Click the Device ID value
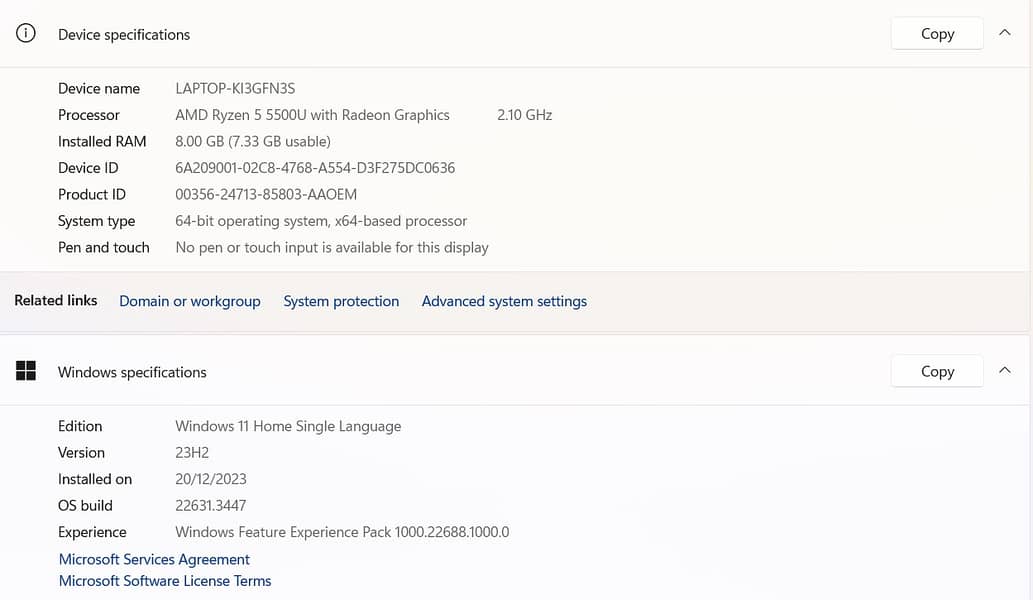This screenshot has width=1033, height=600. 315,168
